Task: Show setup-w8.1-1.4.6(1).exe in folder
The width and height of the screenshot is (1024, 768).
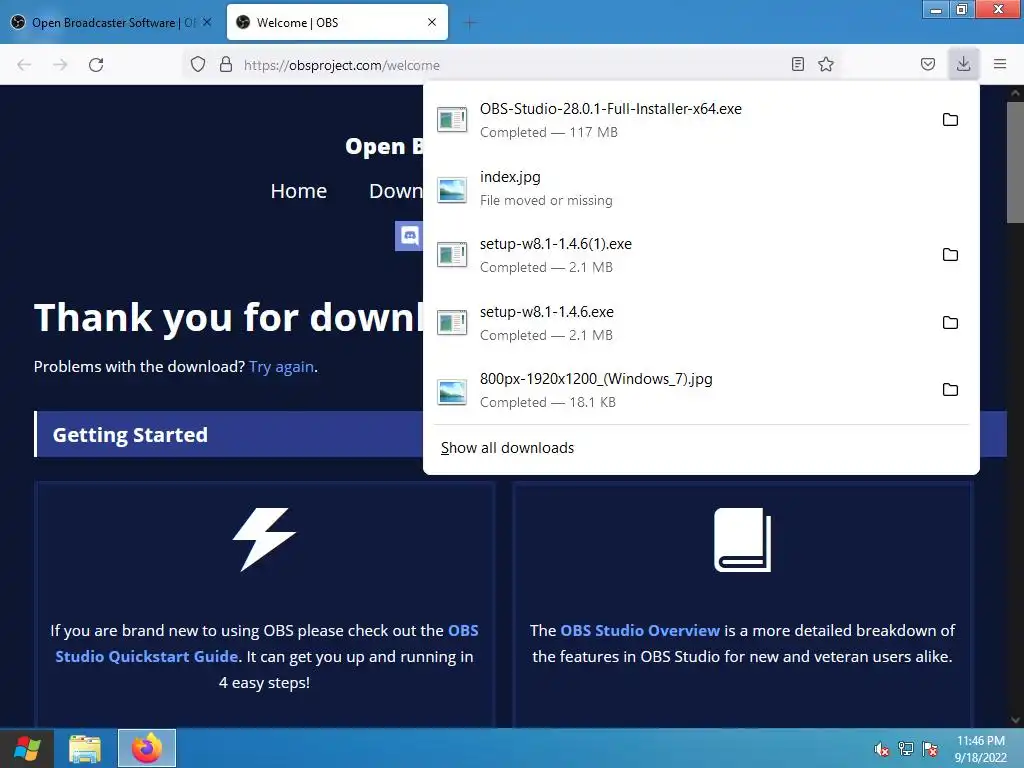Action: 950,255
